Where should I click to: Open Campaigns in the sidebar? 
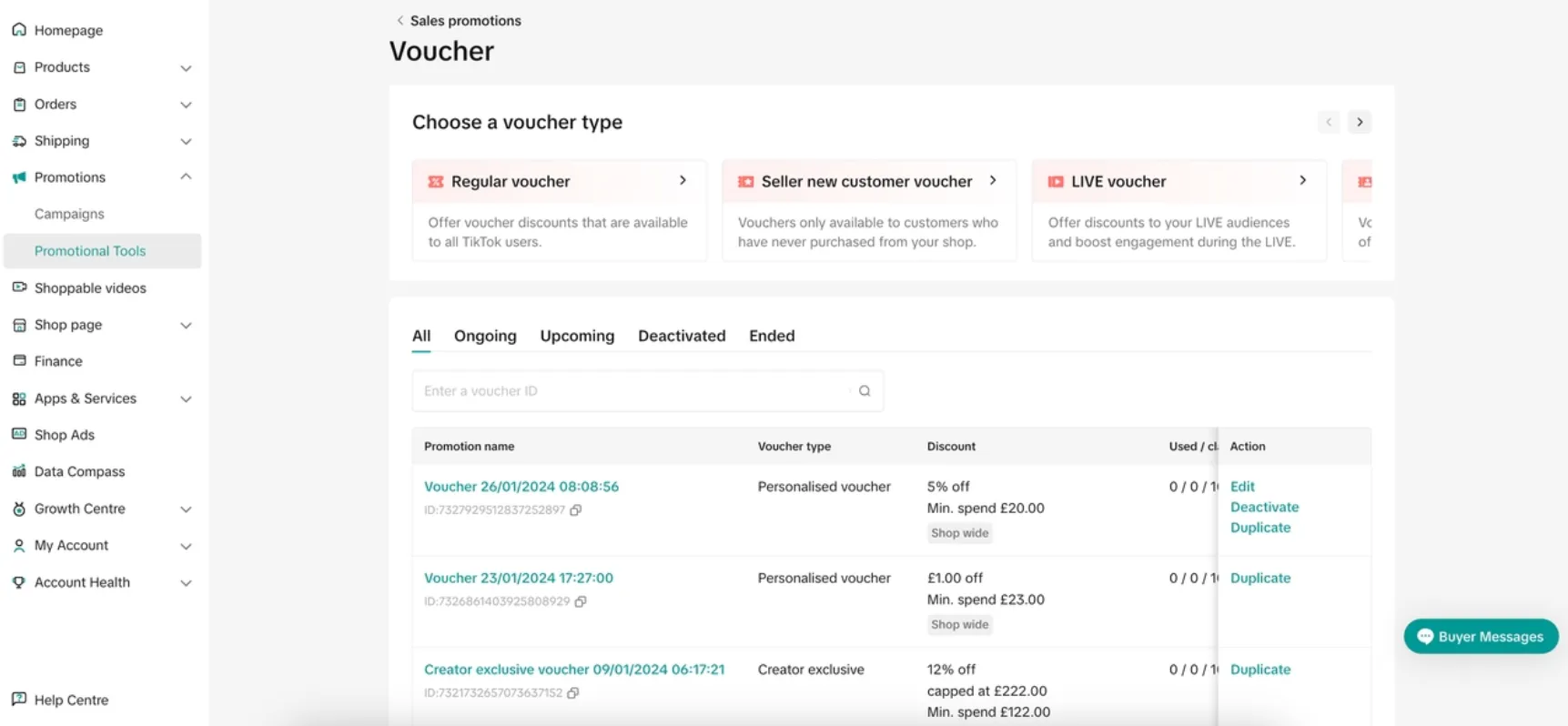(69, 214)
